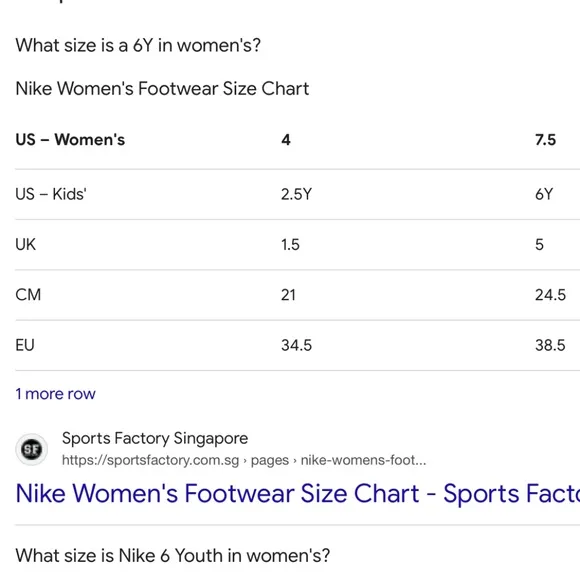Click the 34.5 value in the EU row
The width and height of the screenshot is (580, 580).
296,345
